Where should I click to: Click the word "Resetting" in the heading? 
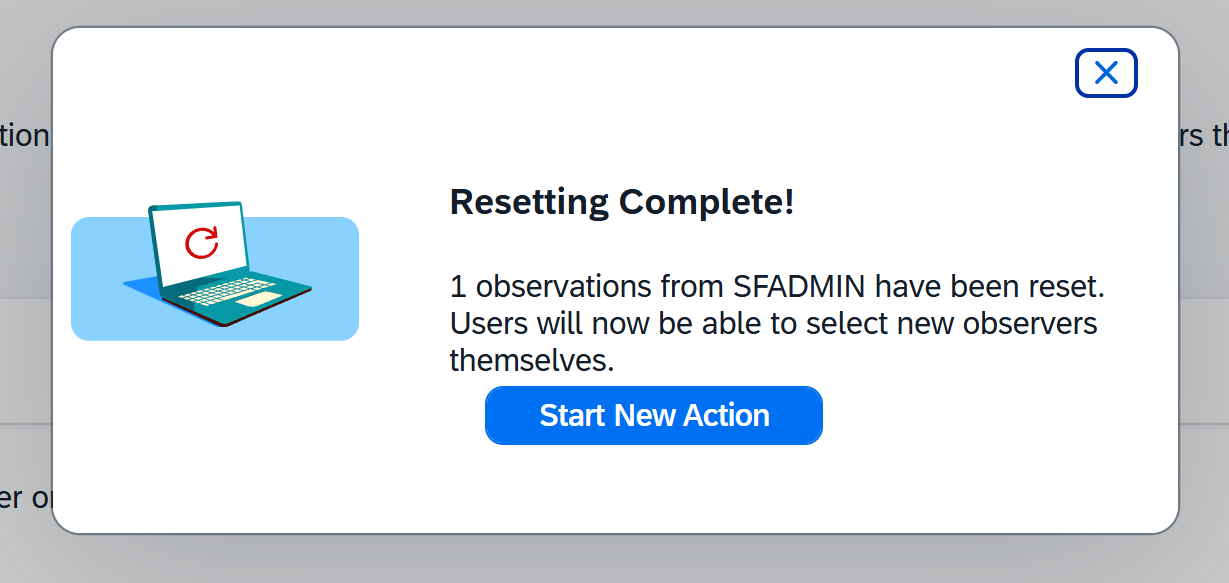coord(529,202)
